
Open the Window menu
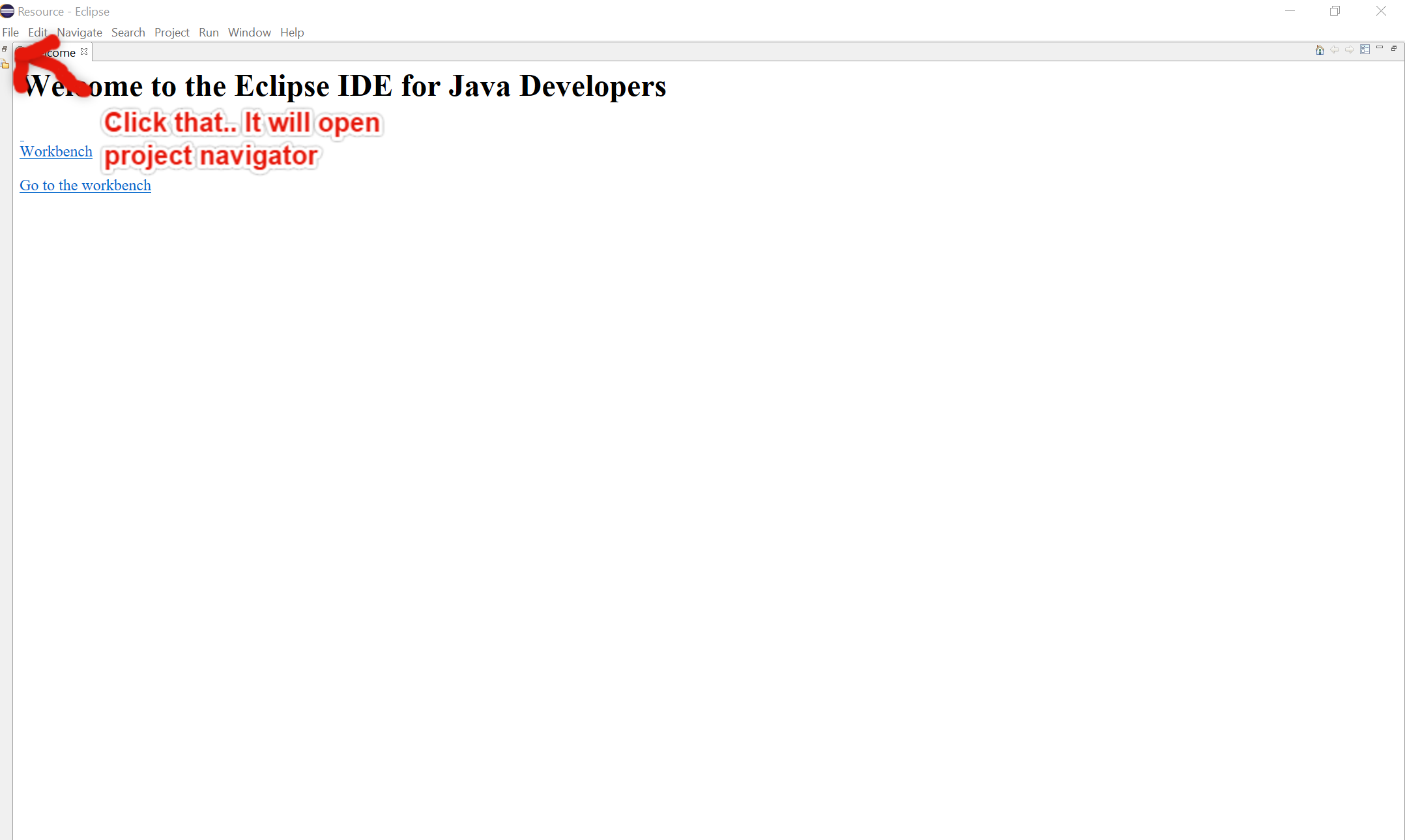point(250,33)
